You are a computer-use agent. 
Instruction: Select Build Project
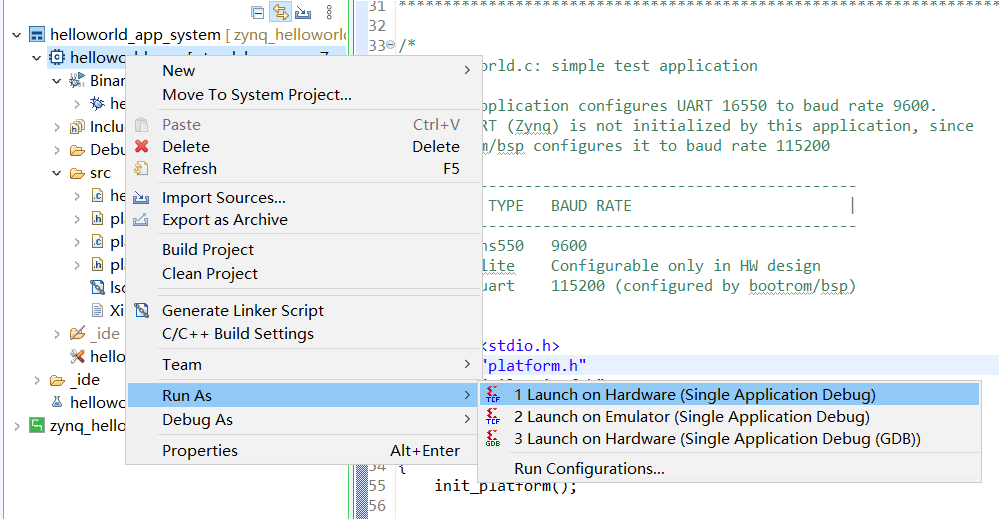(x=303, y=250)
